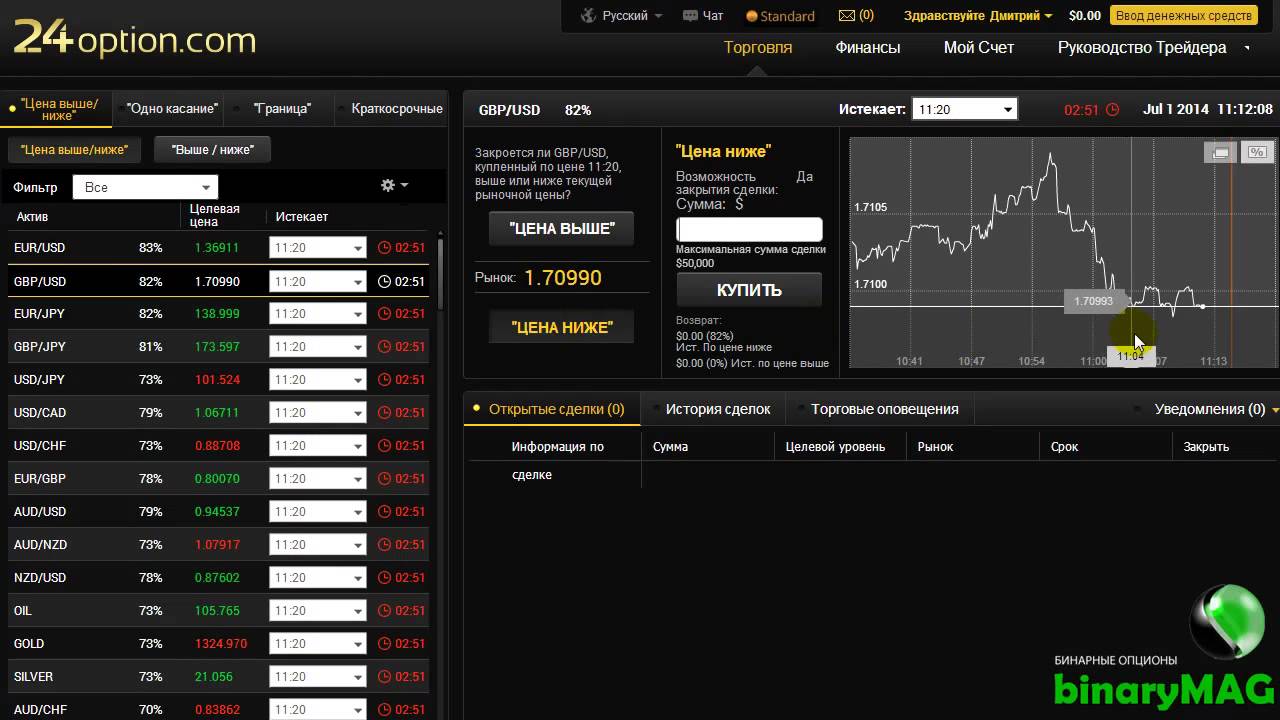Open EUR/USD expiry time dropdown
The image size is (1280, 720).
317,248
